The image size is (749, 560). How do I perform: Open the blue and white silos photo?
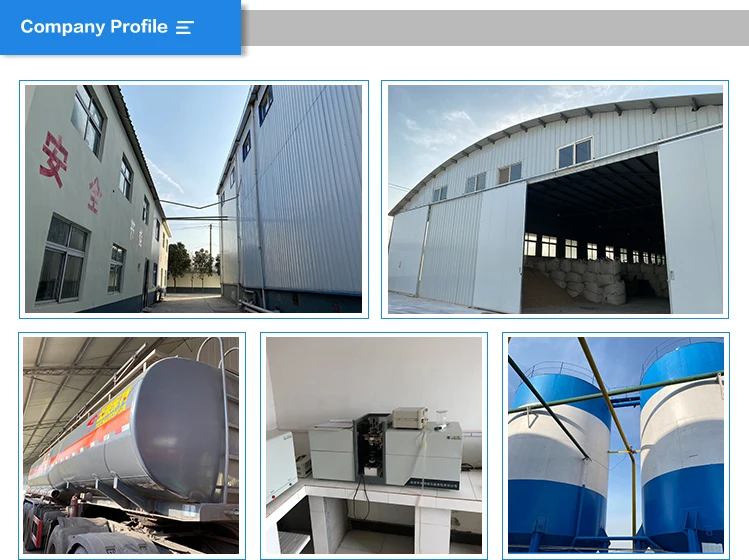click(616, 445)
